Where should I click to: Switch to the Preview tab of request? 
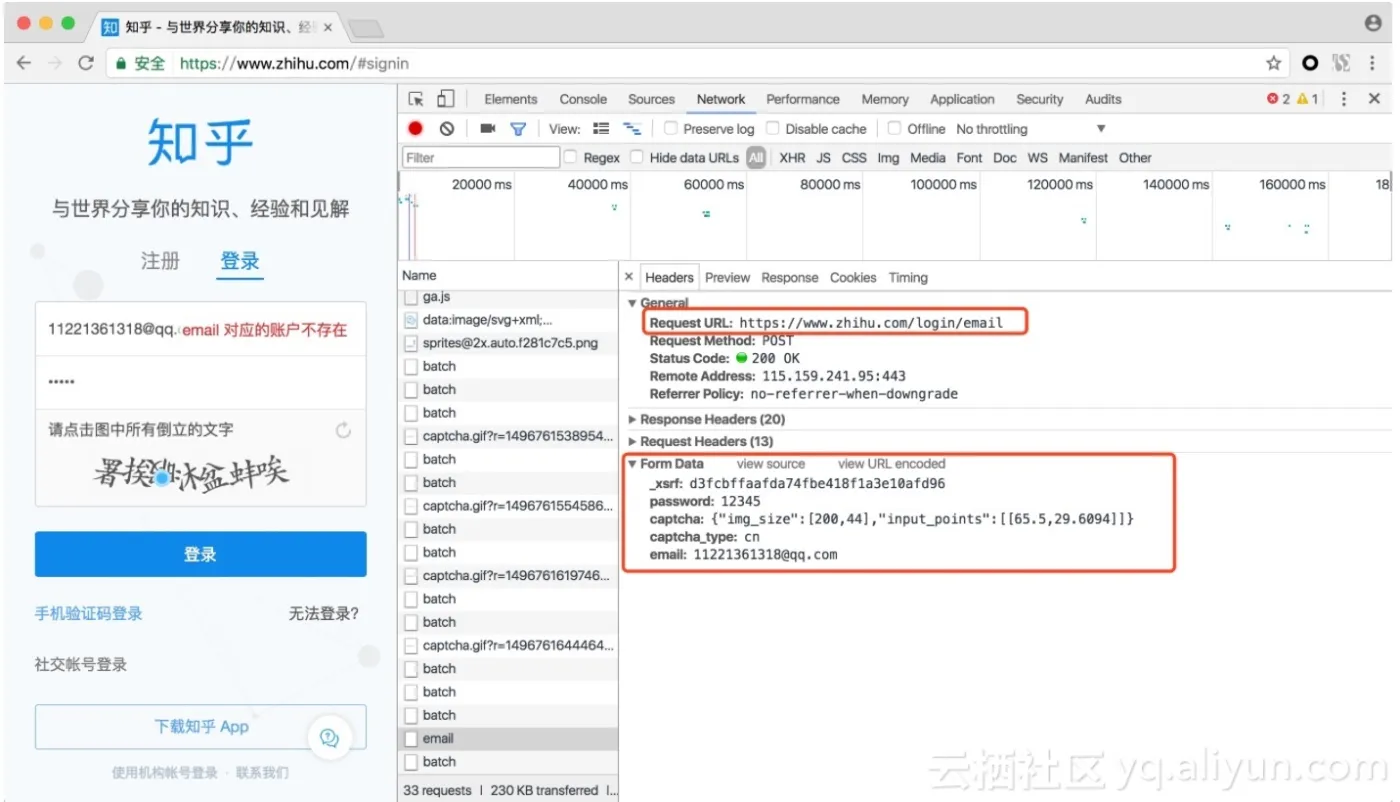pyautogui.click(x=727, y=277)
